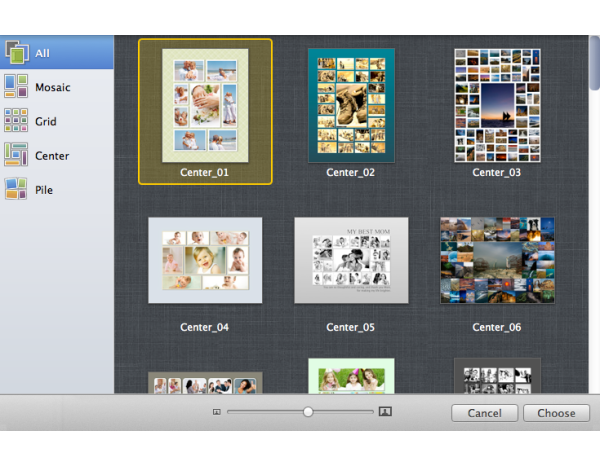Select the Center_02 teal template
This screenshot has width=600, height=466.
click(351, 105)
